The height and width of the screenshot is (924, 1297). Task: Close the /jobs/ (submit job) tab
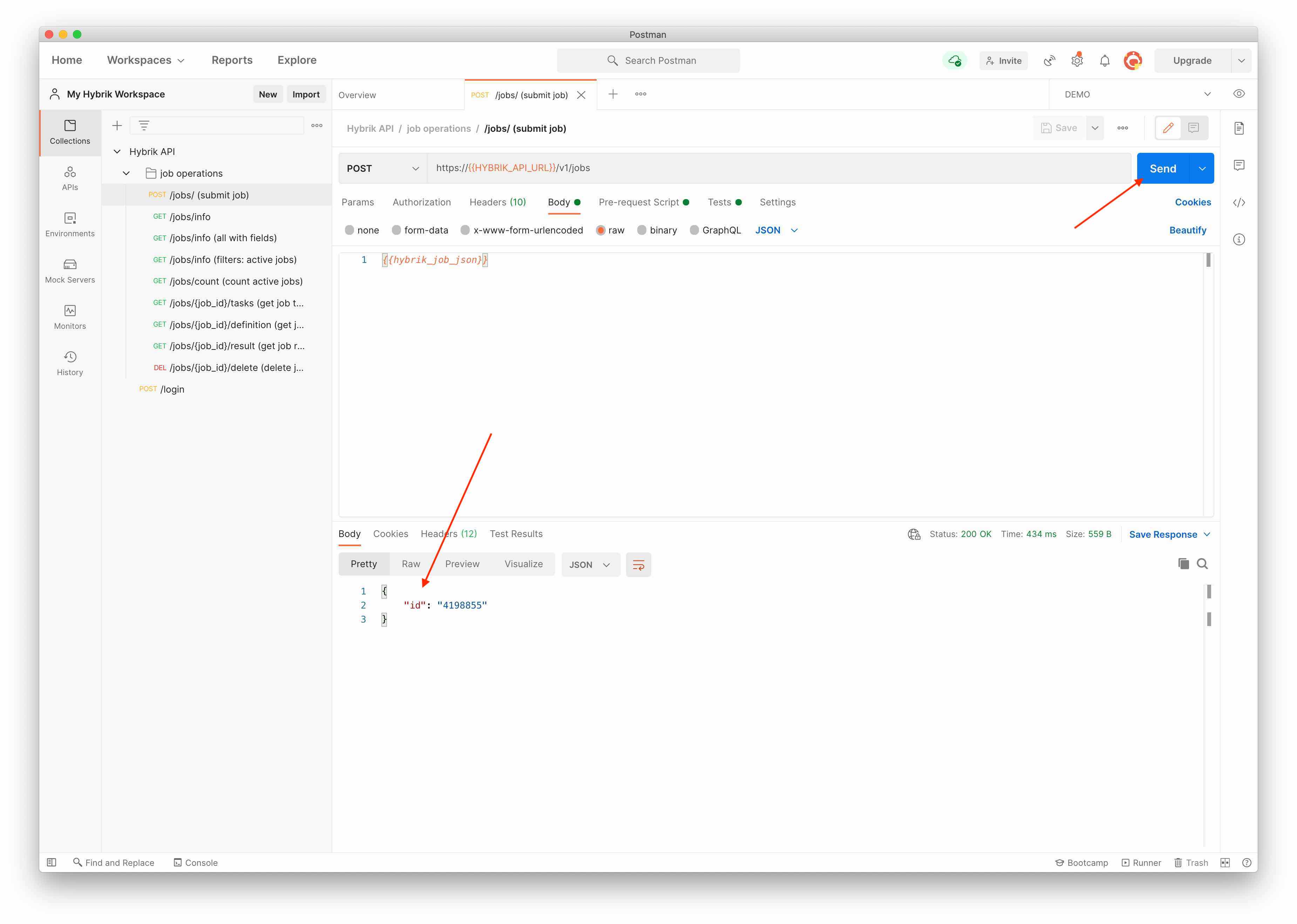click(582, 95)
